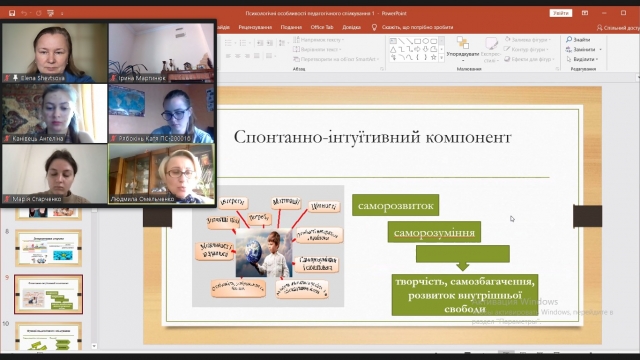Click slide title Спонтанно-інтуїтивний компонент
Screen dimensions: 640x360
point(372,138)
